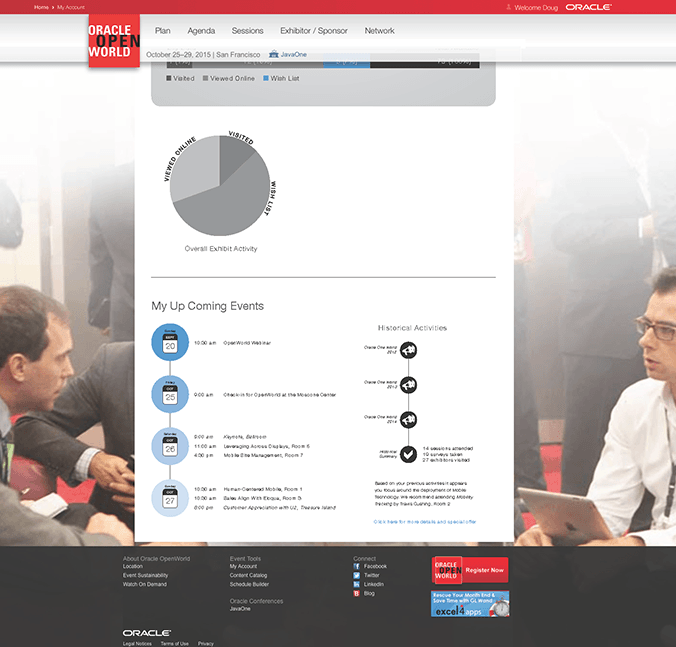Click the Home breadcrumb link

click(41, 7)
